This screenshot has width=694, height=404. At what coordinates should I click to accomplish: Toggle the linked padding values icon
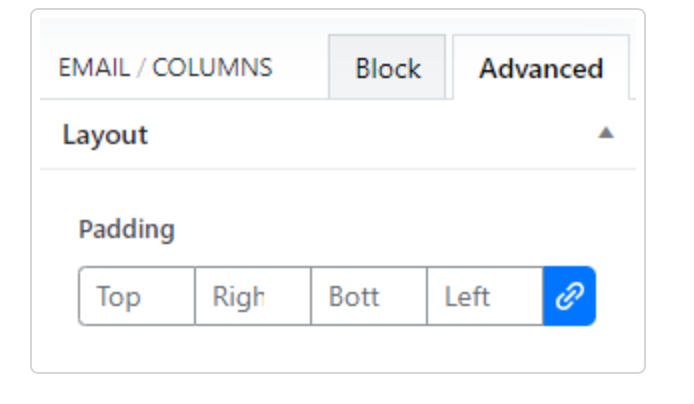(569, 296)
